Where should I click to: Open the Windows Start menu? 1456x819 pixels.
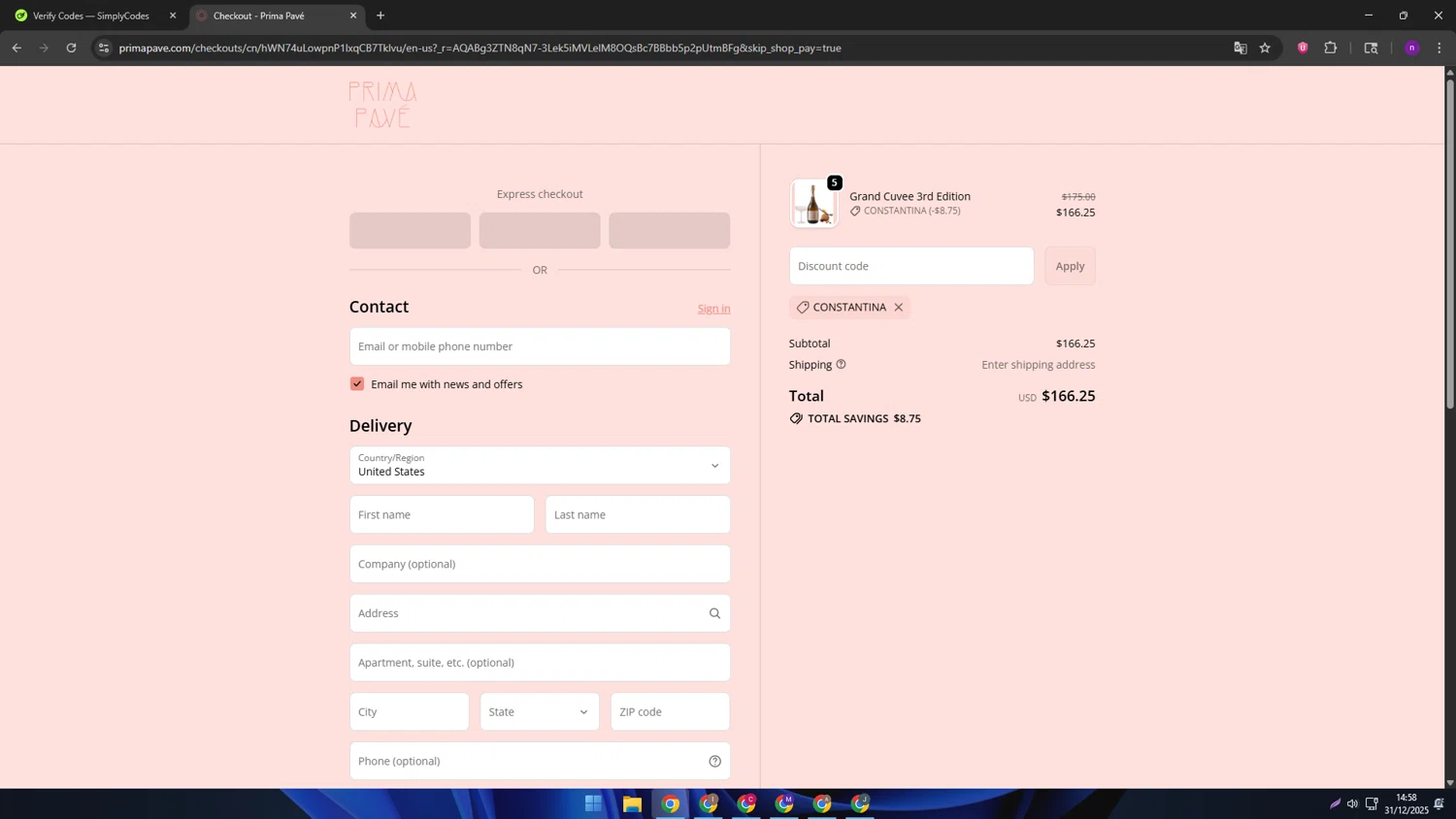tap(593, 803)
